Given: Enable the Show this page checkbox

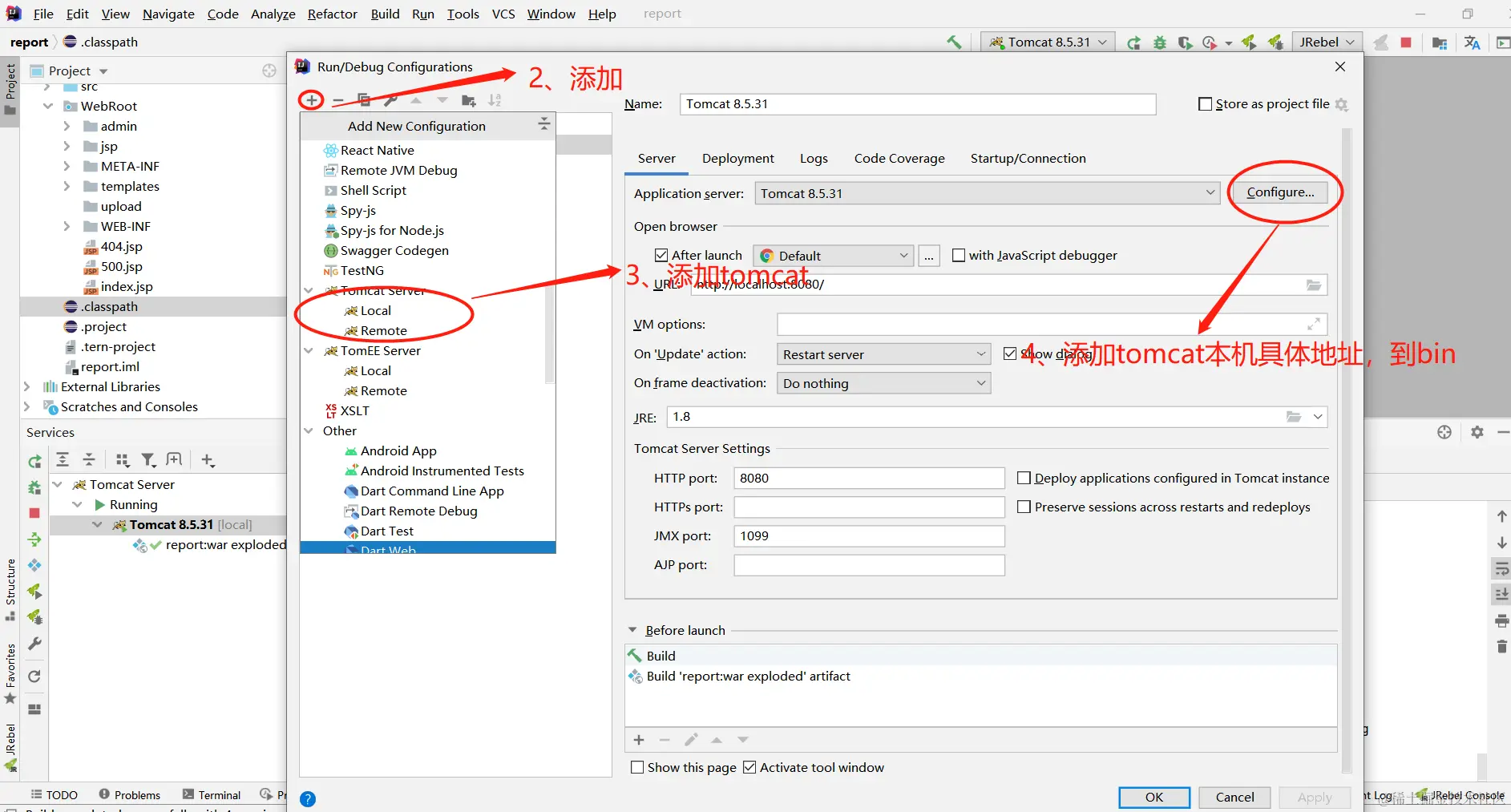Looking at the screenshot, I should (637, 767).
